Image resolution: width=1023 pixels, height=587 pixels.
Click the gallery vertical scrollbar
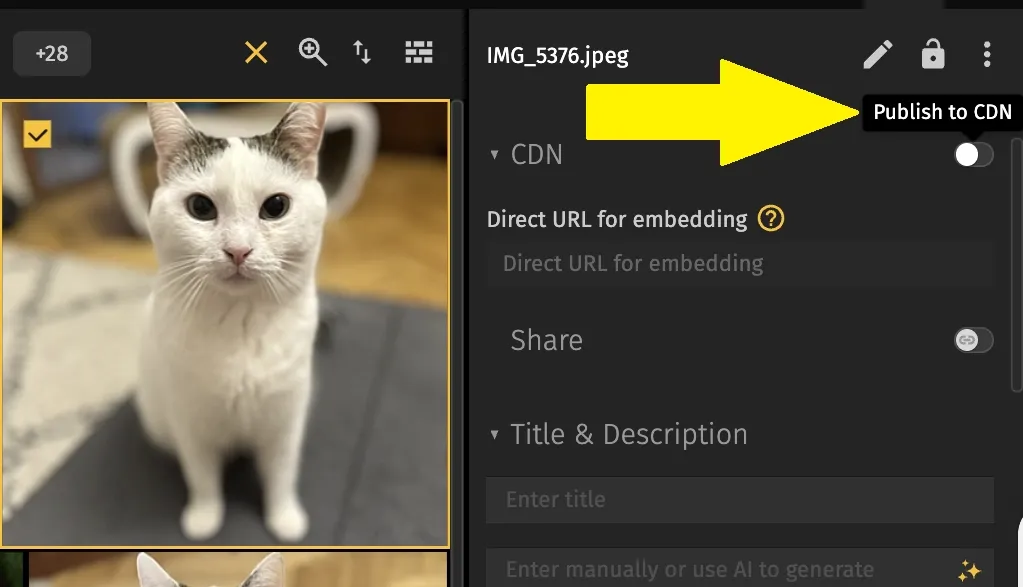(457, 342)
